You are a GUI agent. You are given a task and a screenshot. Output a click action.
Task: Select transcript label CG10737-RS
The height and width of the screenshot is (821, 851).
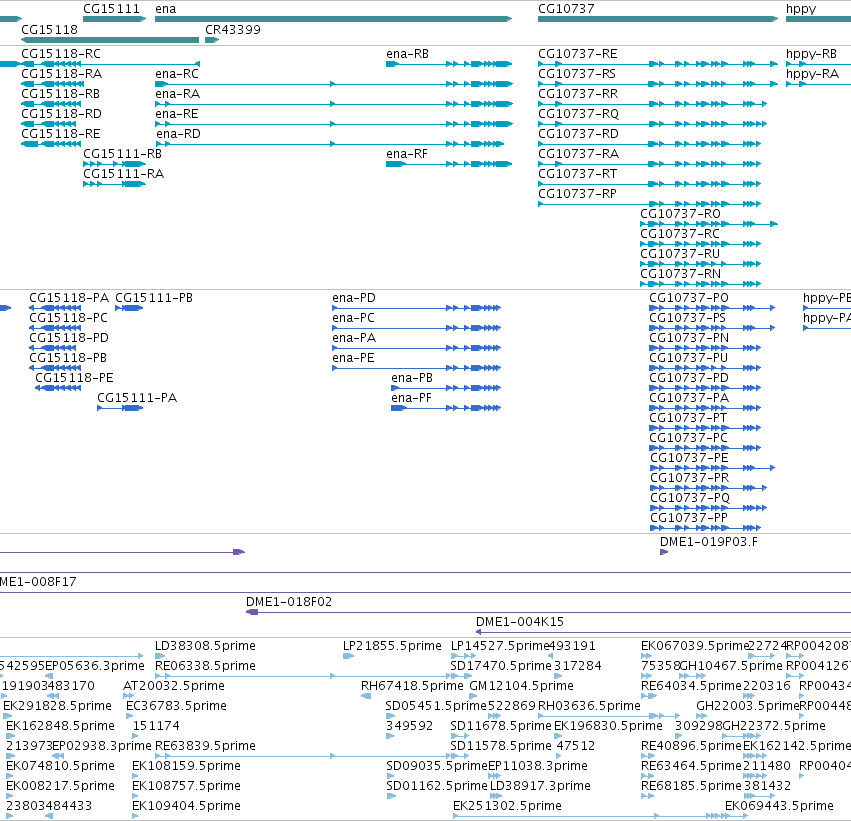pos(577,74)
